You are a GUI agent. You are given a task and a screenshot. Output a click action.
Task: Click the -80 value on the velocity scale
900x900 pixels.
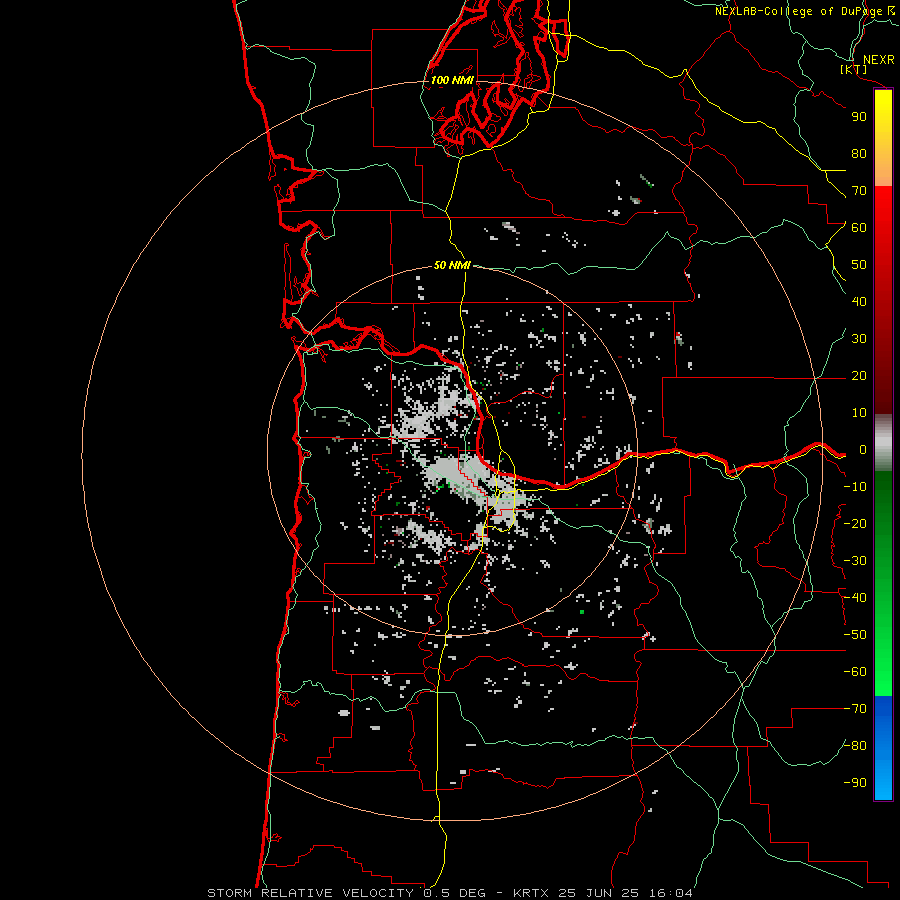pos(855,746)
